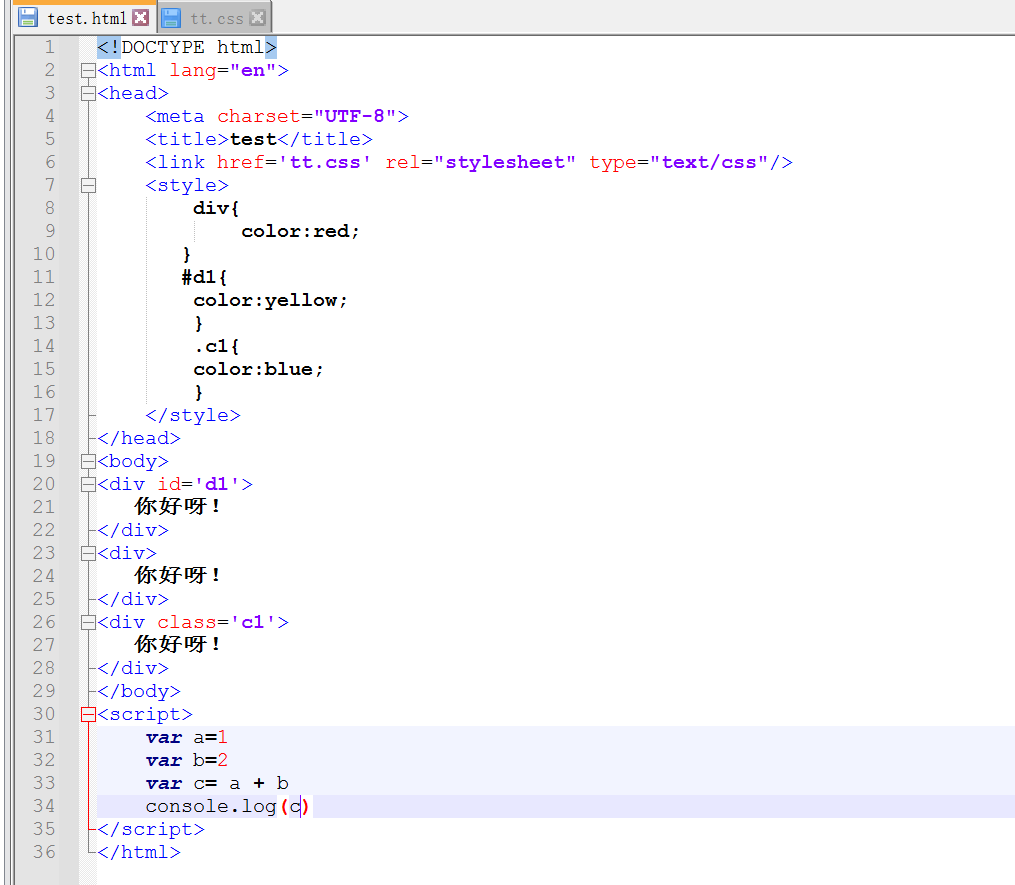Viewport: 1015px width, 885px height.
Task: Collapse the script block fold on line 30
Action: pos(89,714)
